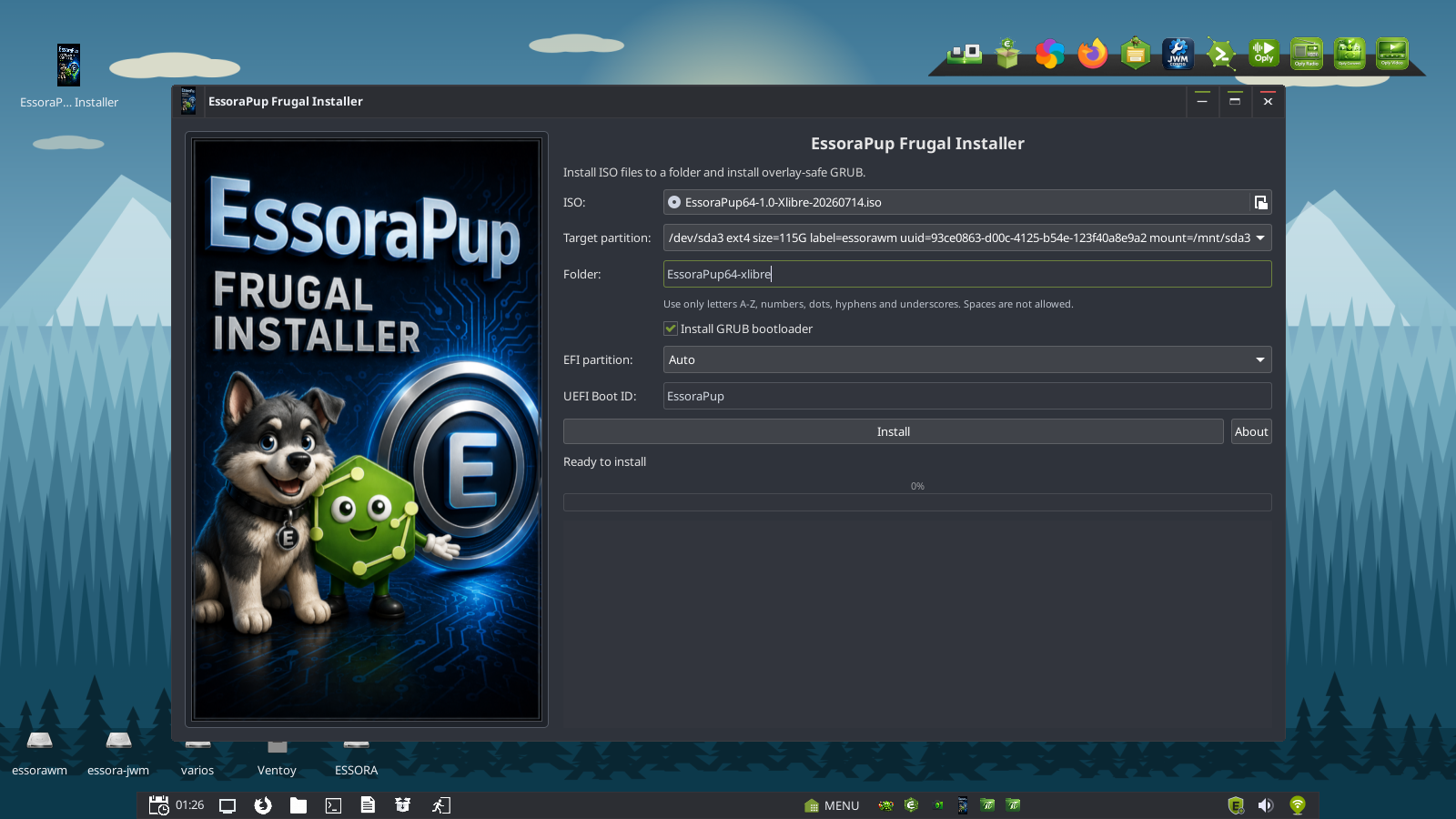Open the package box icon in taskbar
1456x819 pixels.
pyautogui.click(x=402, y=804)
